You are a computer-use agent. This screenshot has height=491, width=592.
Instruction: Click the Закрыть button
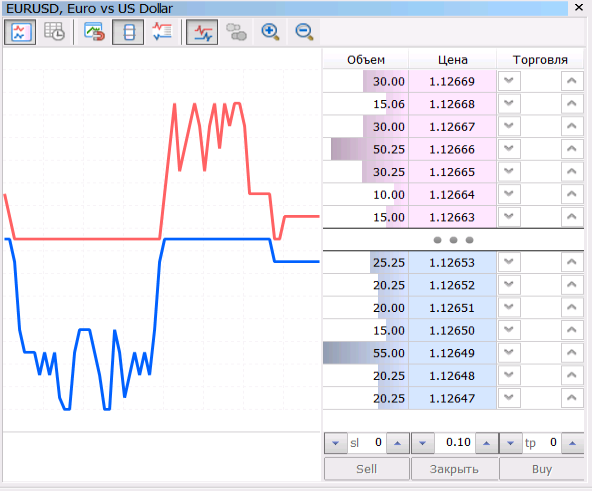click(x=454, y=469)
